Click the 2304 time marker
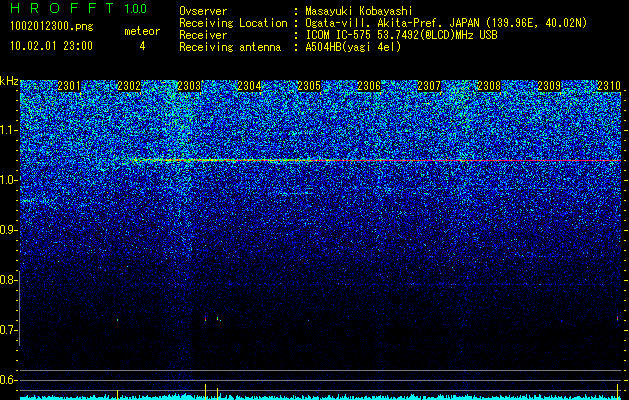Viewport: 629px width, 400px height. (249, 85)
